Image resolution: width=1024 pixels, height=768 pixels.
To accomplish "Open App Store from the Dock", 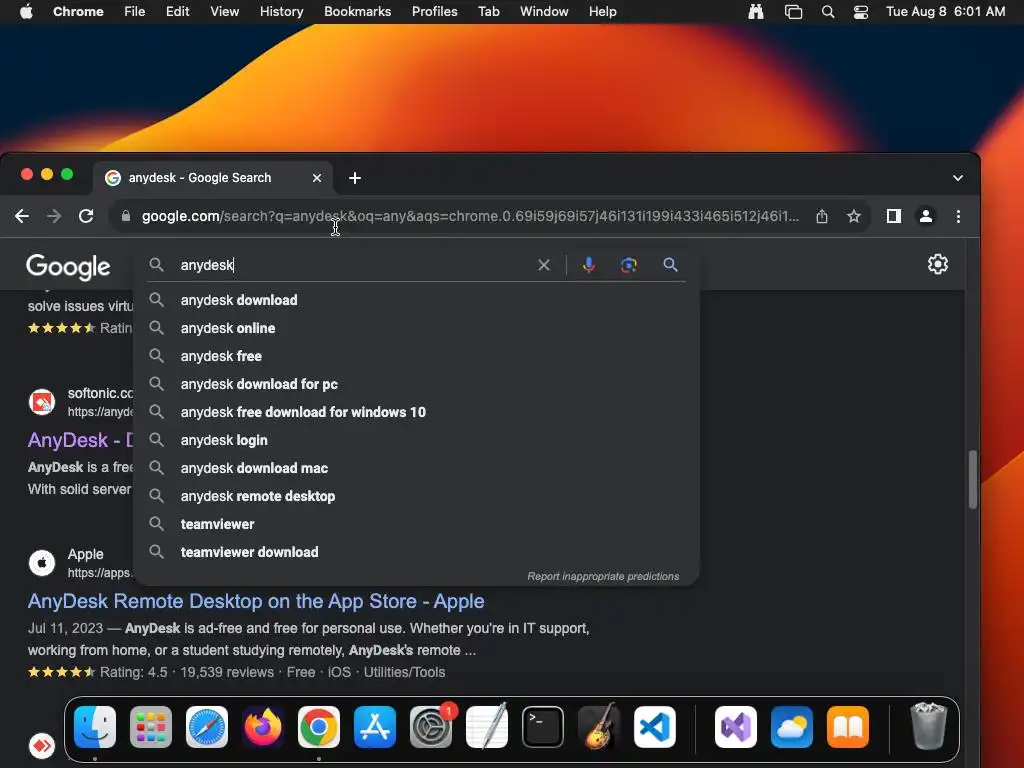I will pos(375,727).
